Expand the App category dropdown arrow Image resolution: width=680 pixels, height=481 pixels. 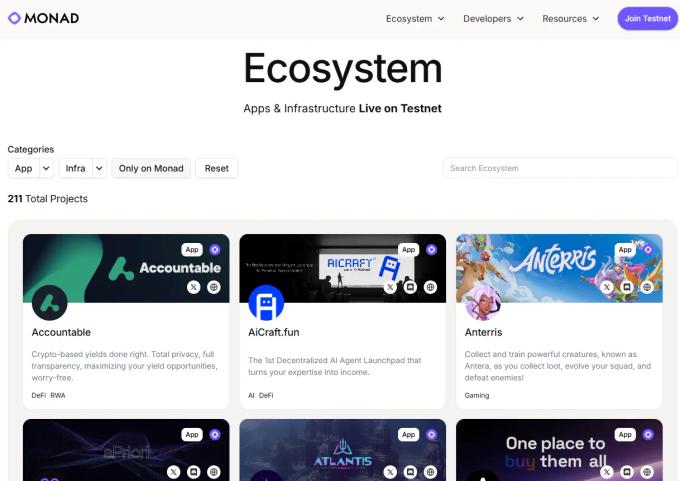pos(46,168)
